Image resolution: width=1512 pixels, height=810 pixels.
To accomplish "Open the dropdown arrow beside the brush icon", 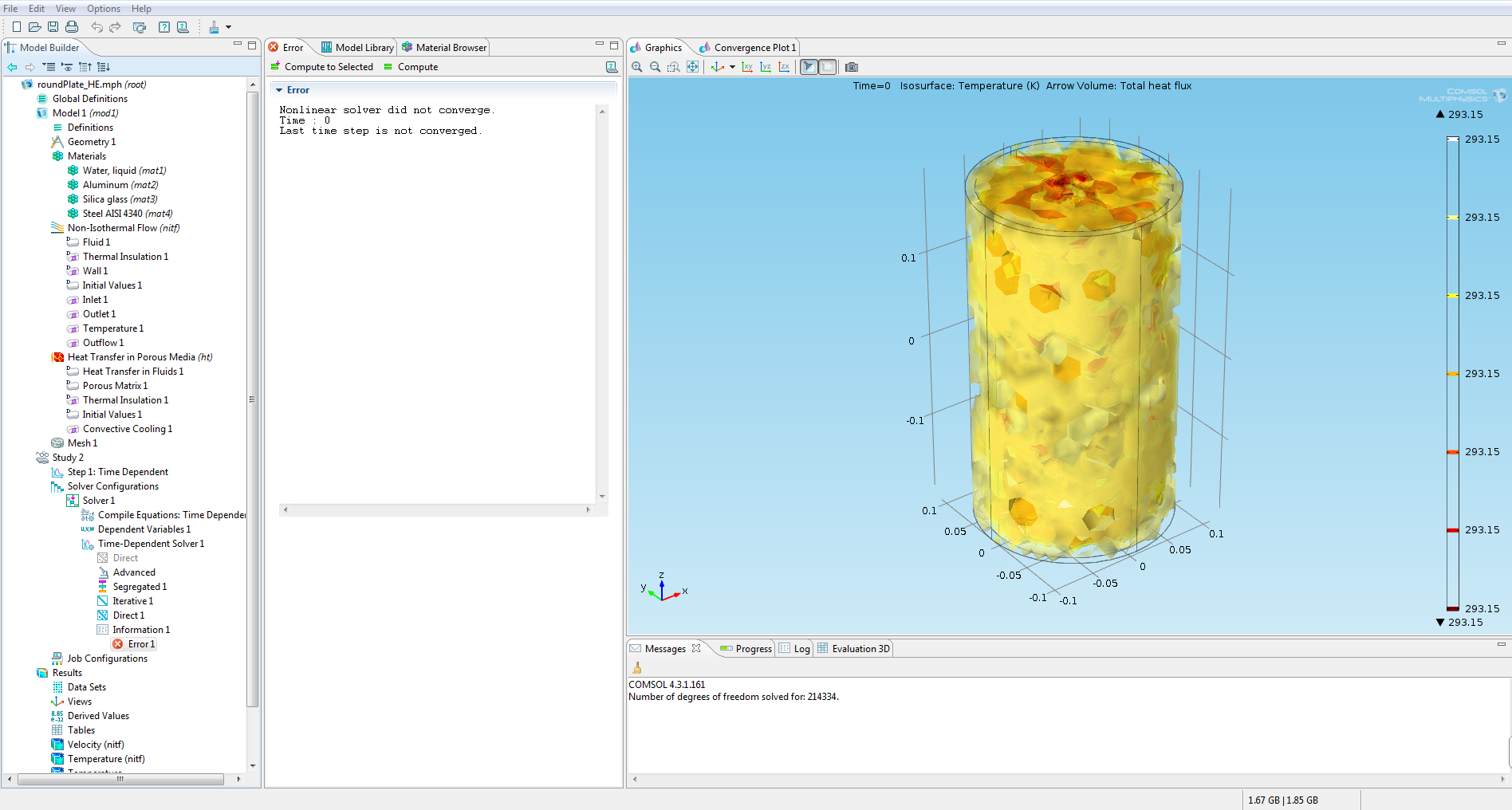I will [228, 27].
